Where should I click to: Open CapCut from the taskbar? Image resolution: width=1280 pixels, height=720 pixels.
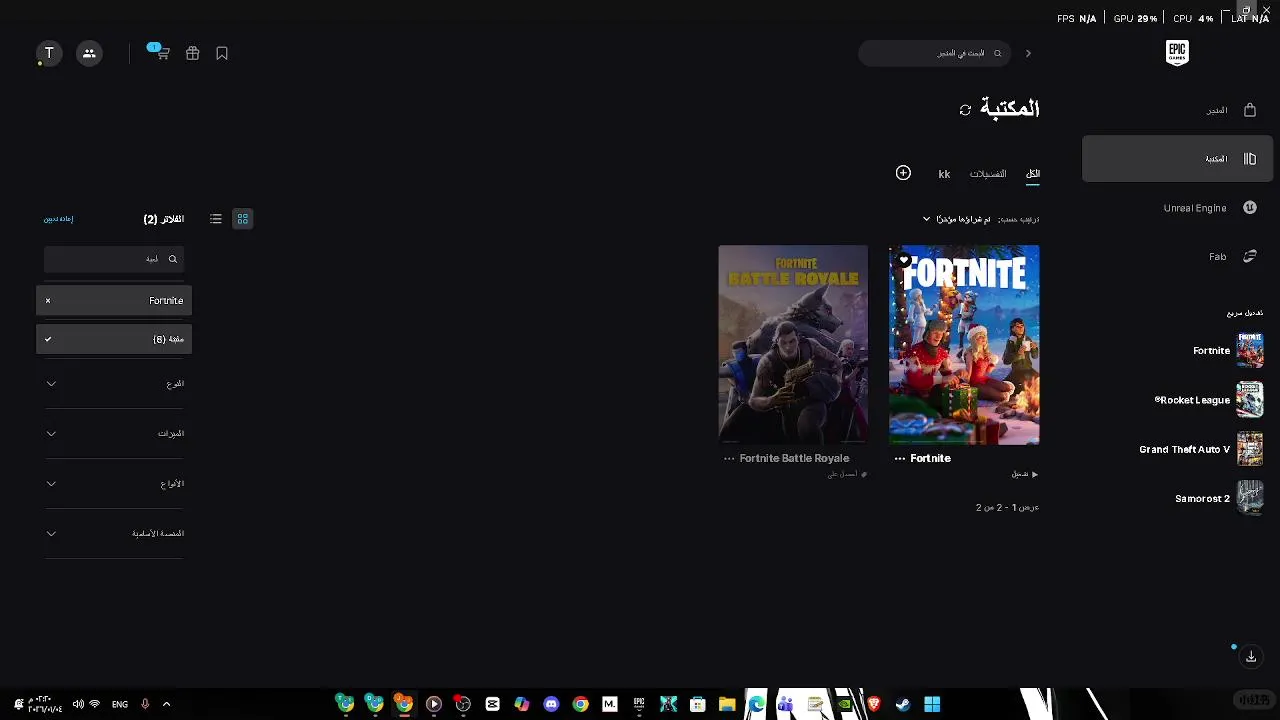coord(492,704)
